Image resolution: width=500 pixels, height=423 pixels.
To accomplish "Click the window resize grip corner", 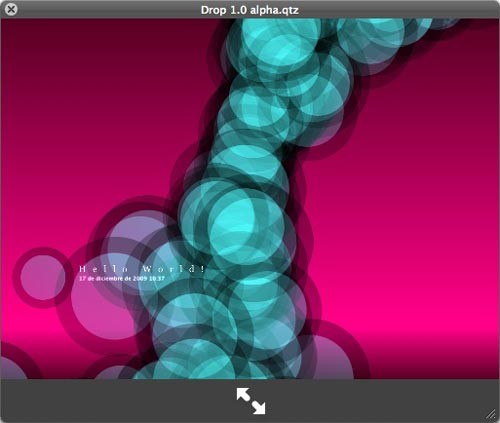I will (x=491, y=414).
